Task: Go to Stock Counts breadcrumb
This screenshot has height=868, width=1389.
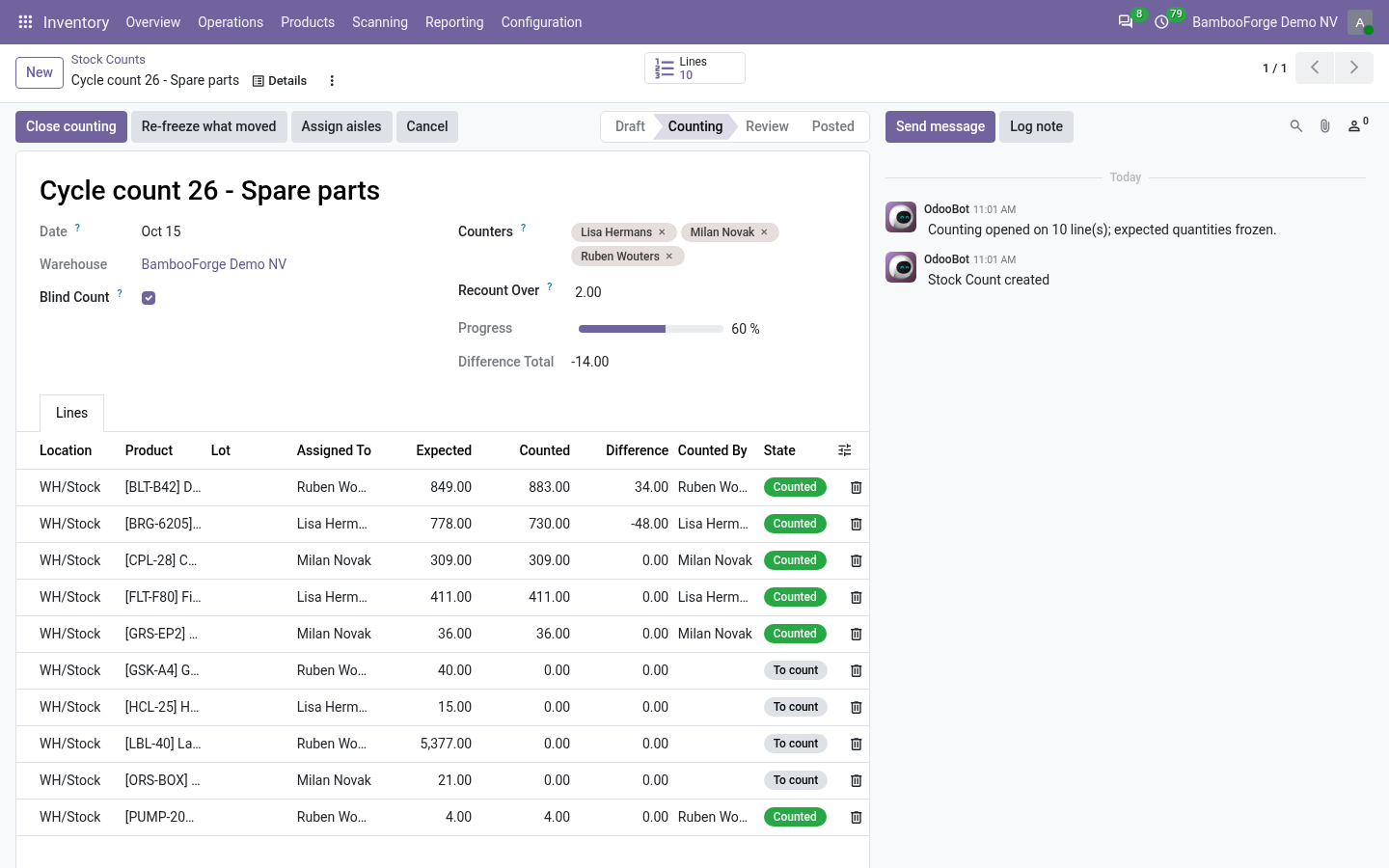Action: 108,60
